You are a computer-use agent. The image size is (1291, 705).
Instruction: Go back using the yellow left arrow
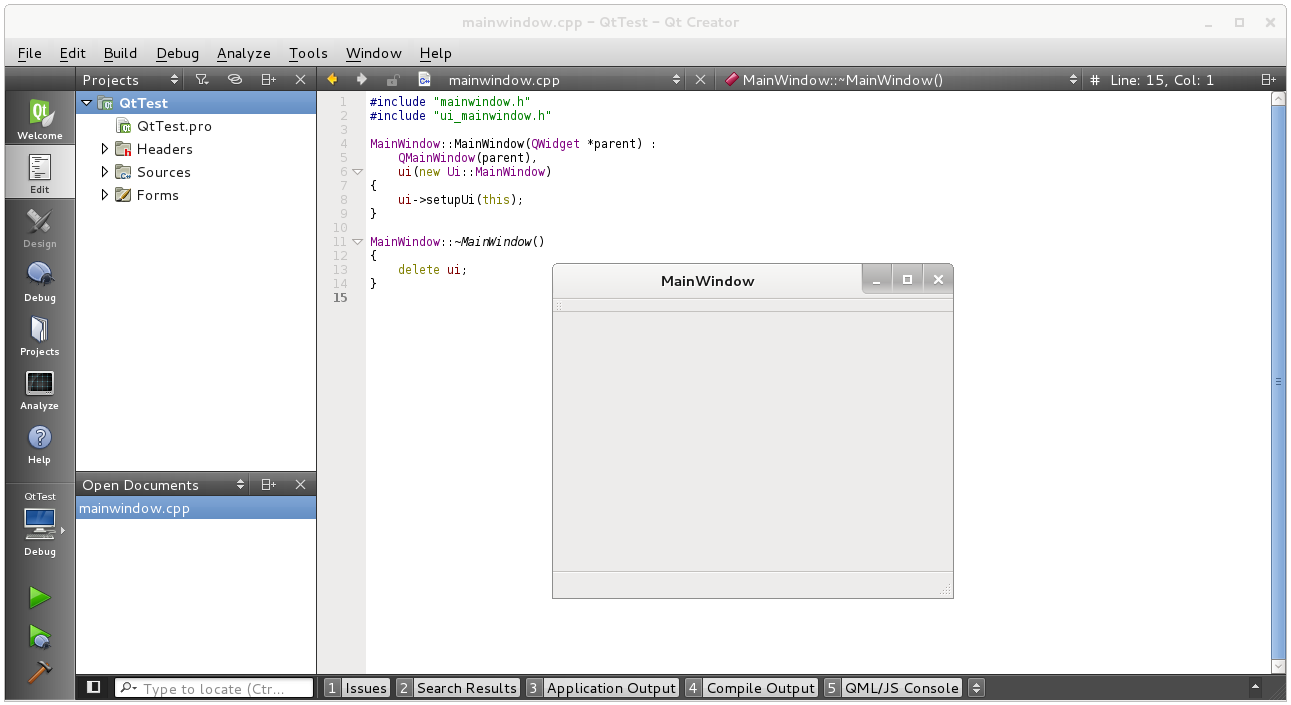(332, 80)
